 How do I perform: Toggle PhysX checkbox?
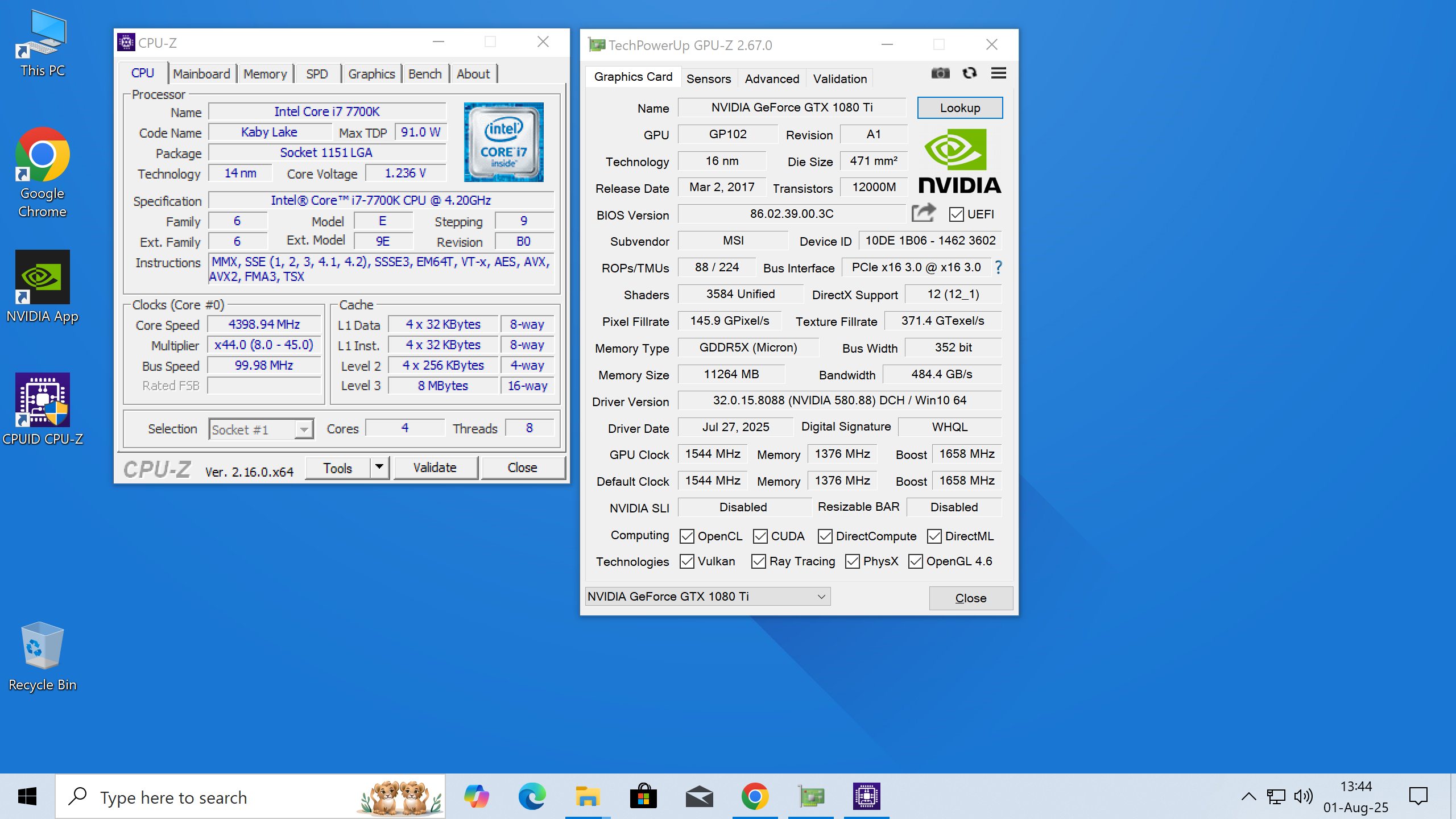click(x=853, y=561)
